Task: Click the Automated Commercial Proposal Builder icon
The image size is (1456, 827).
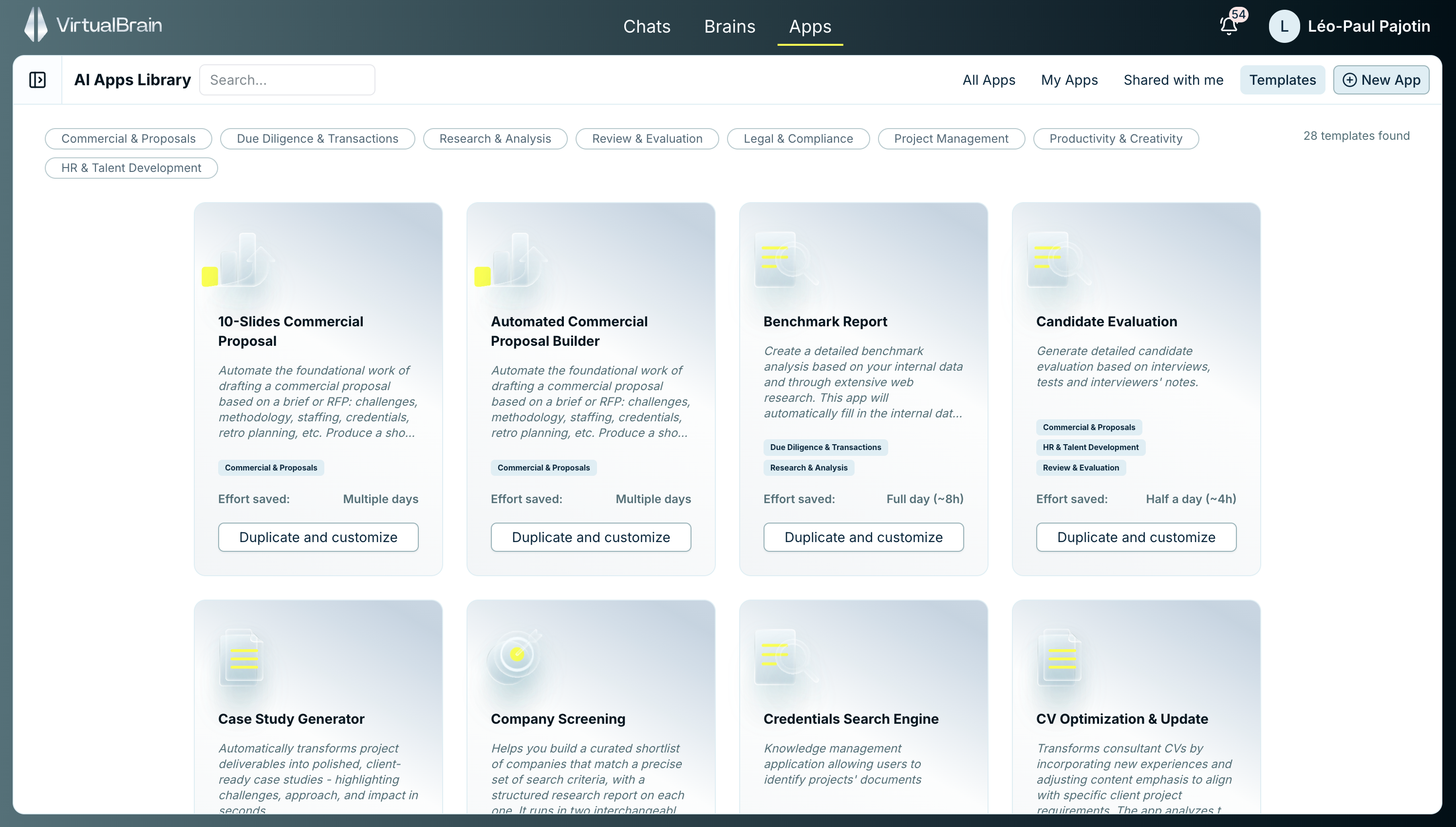Action: click(x=511, y=259)
